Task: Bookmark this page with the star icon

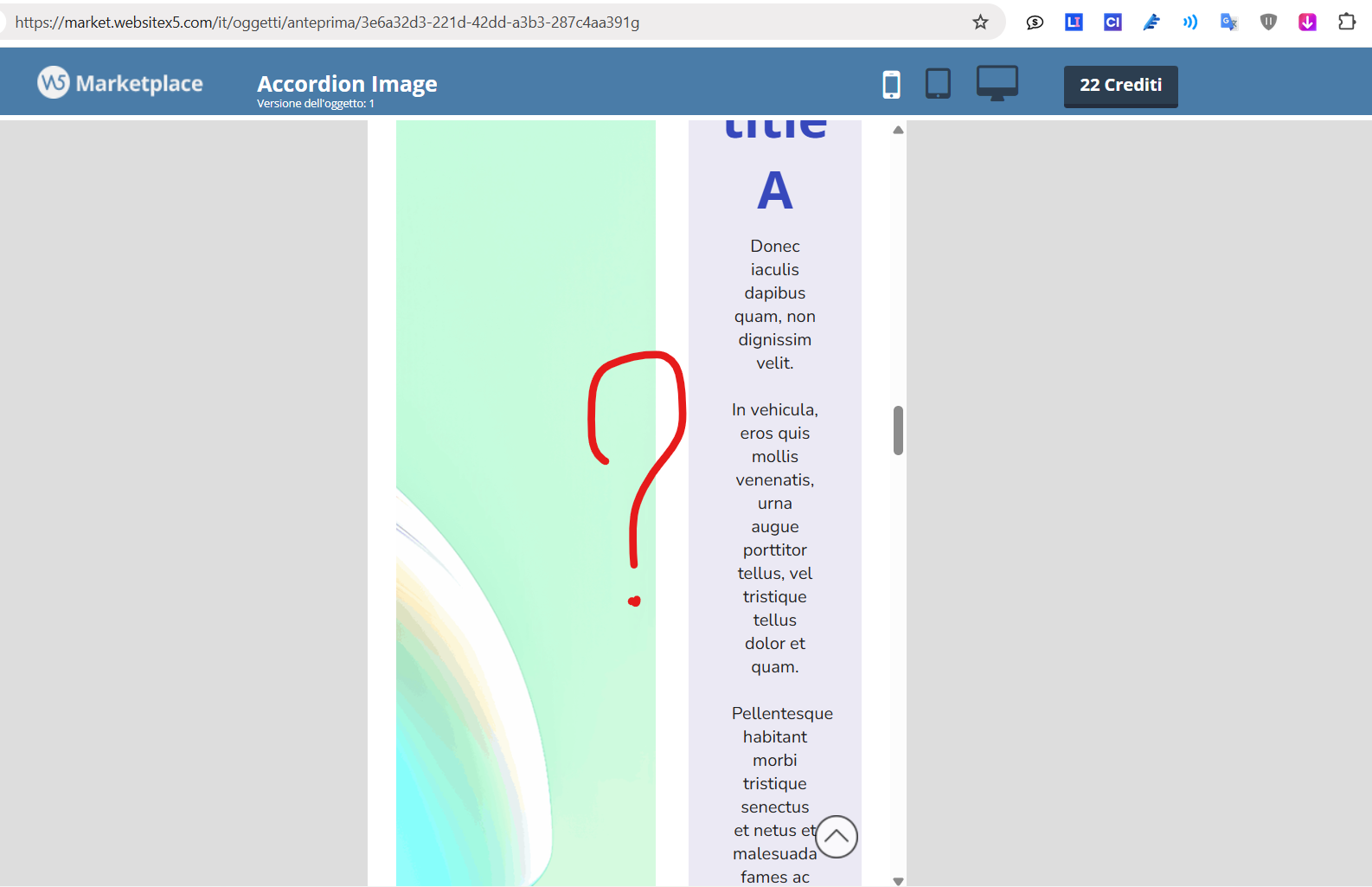Action: coord(980,22)
